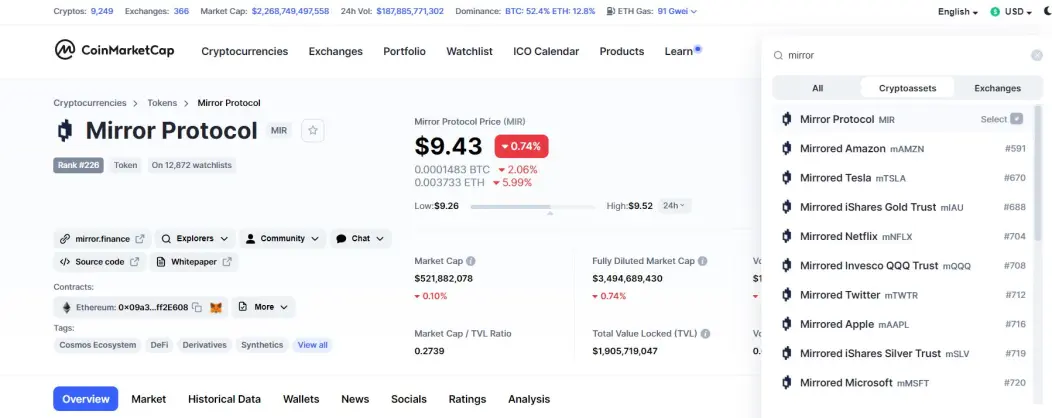Select the Overview tab
The image size is (1052, 418).
tap(86, 399)
